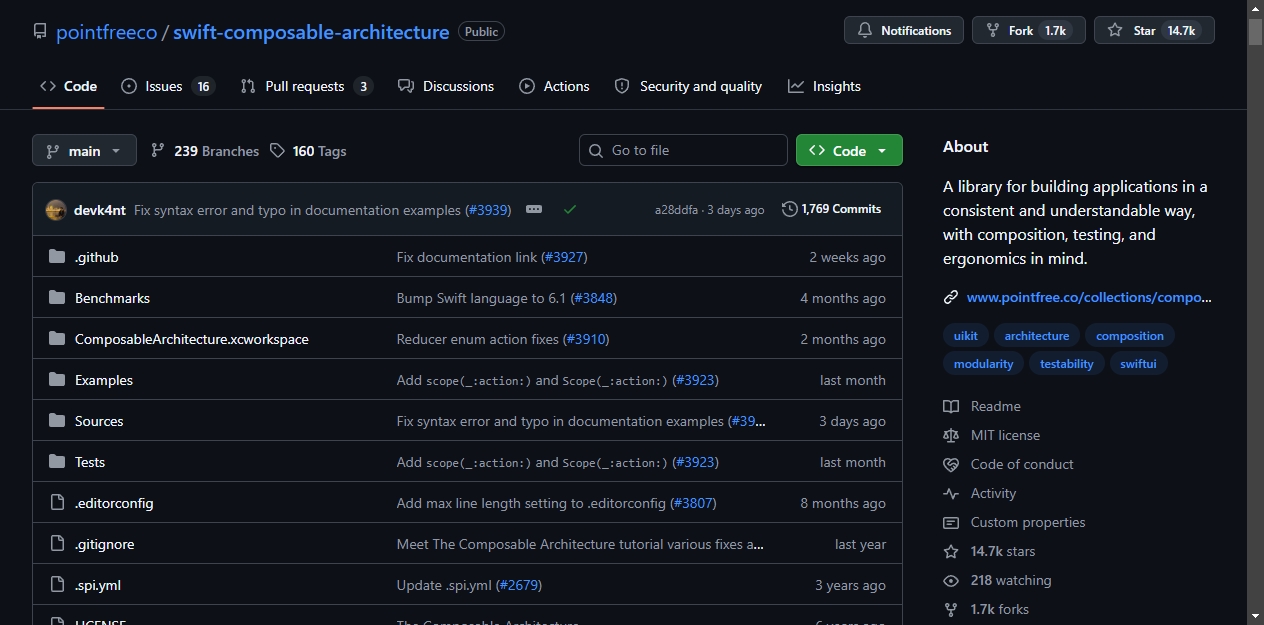
Task: Open 'Meet The Composable Architecture tutorial' commit
Action: [x=581, y=544]
